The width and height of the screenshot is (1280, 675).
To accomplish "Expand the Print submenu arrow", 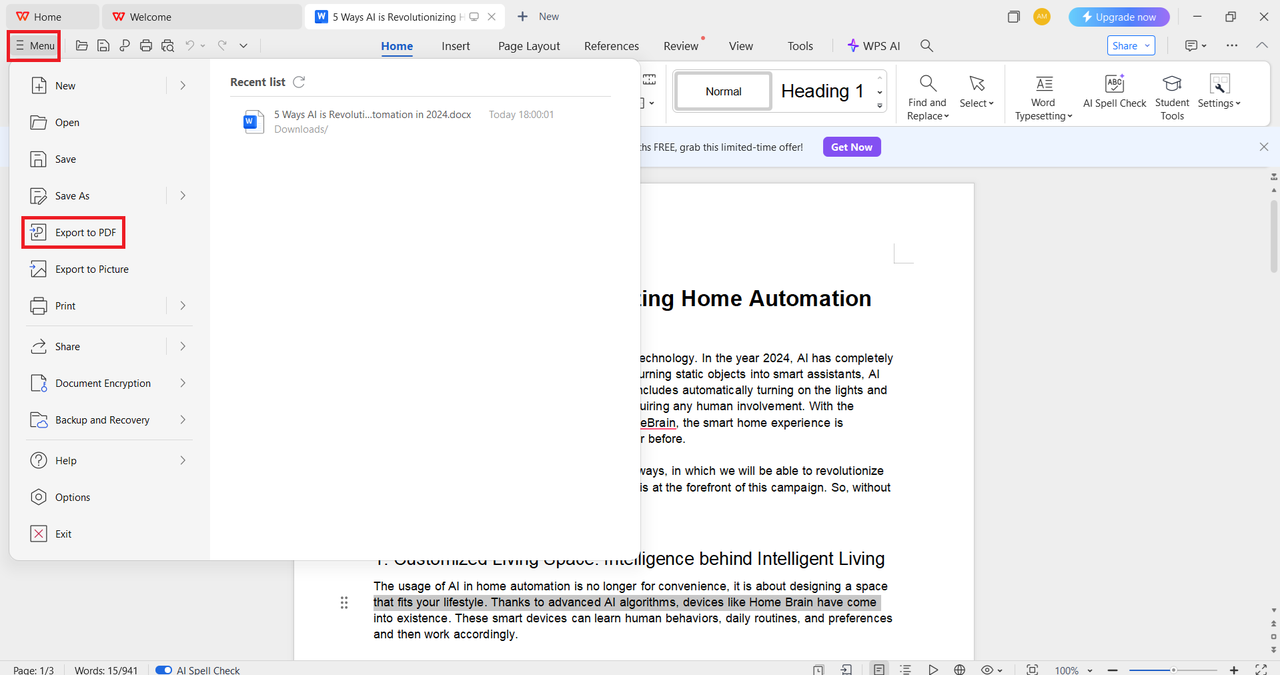I will tap(183, 306).
